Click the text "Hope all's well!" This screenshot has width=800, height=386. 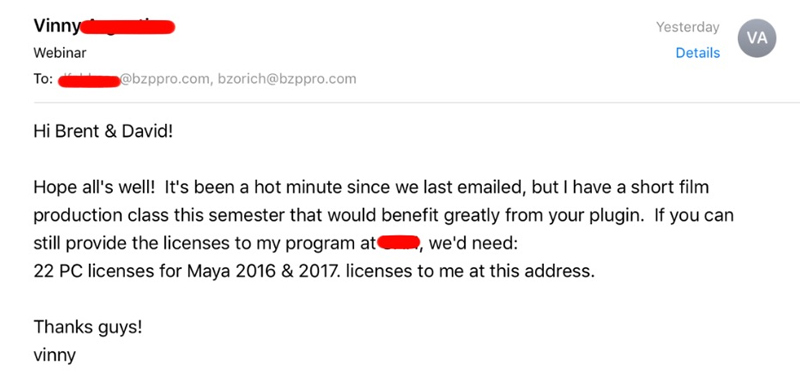(x=94, y=187)
